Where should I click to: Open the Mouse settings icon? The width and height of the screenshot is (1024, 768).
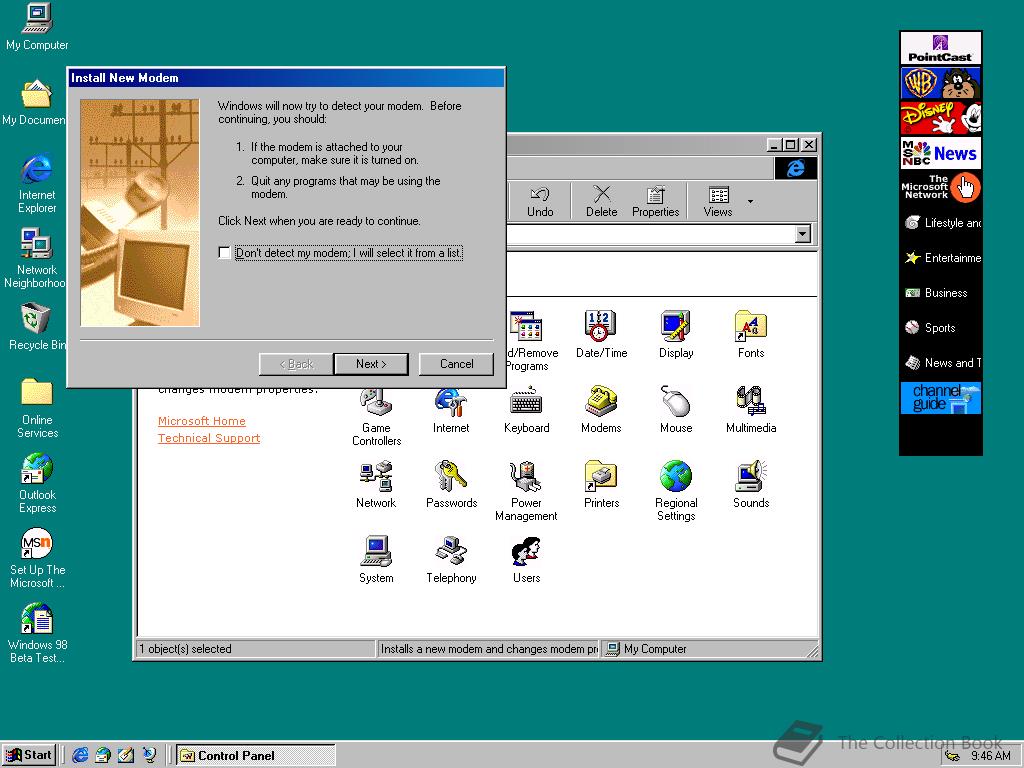(x=676, y=410)
